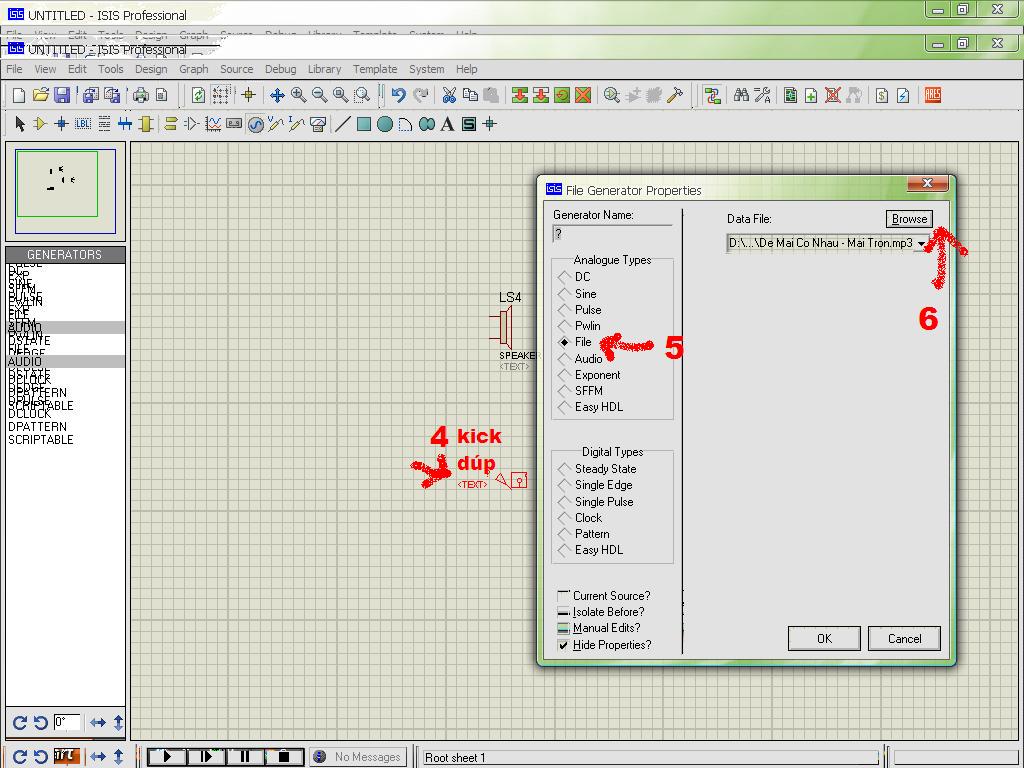Select the Selection arrow mode

[20, 123]
